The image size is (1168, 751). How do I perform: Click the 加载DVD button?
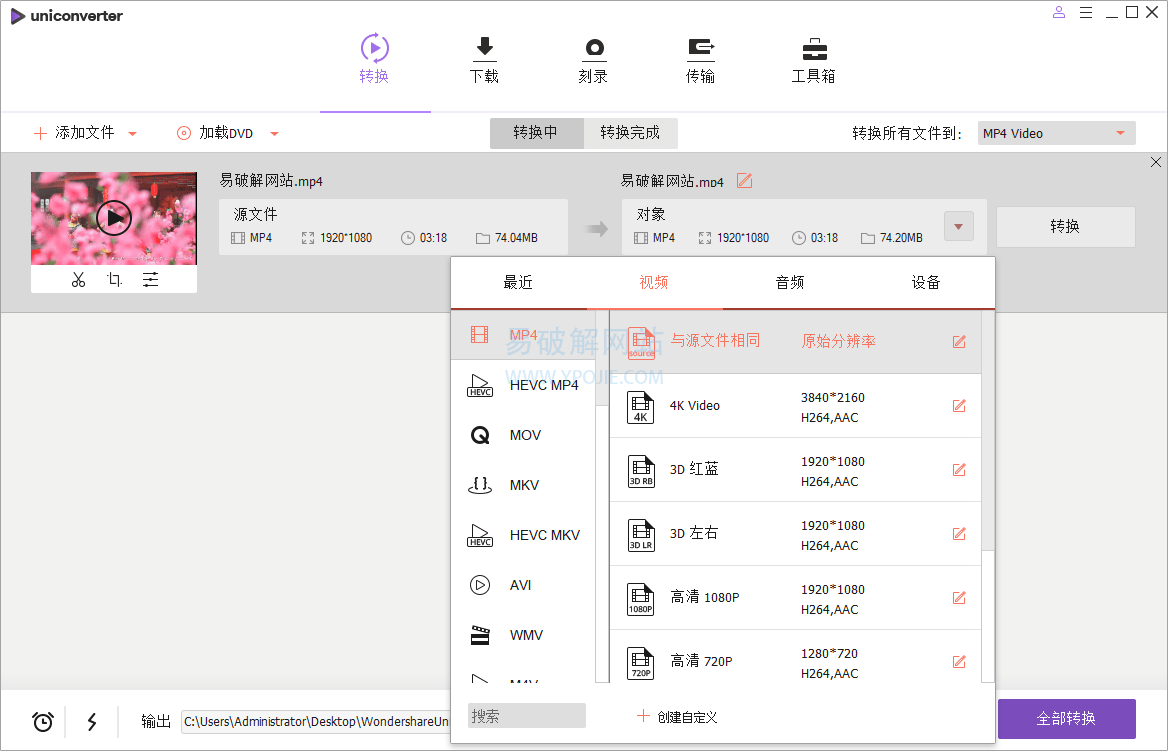click(x=215, y=133)
